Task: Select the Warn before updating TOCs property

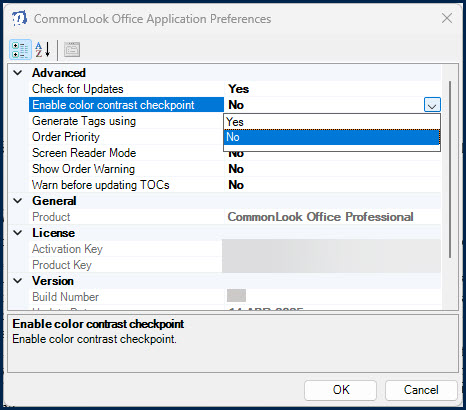Action: (101, 185)
